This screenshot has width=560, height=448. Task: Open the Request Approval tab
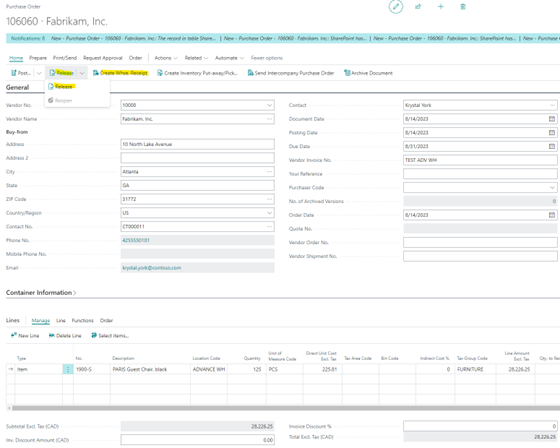102,58
